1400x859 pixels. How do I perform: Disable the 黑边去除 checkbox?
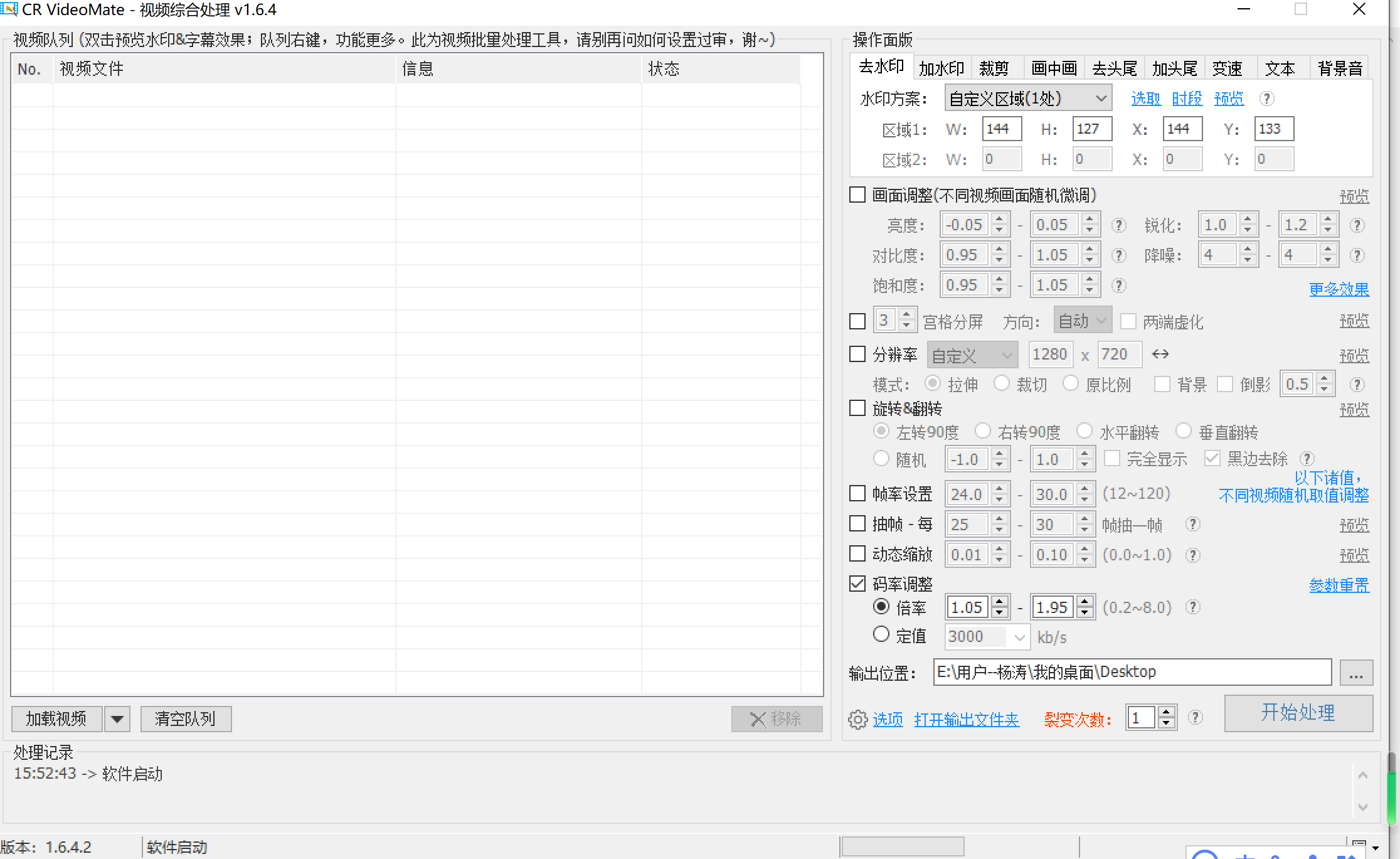click(x=1211, y=459)
